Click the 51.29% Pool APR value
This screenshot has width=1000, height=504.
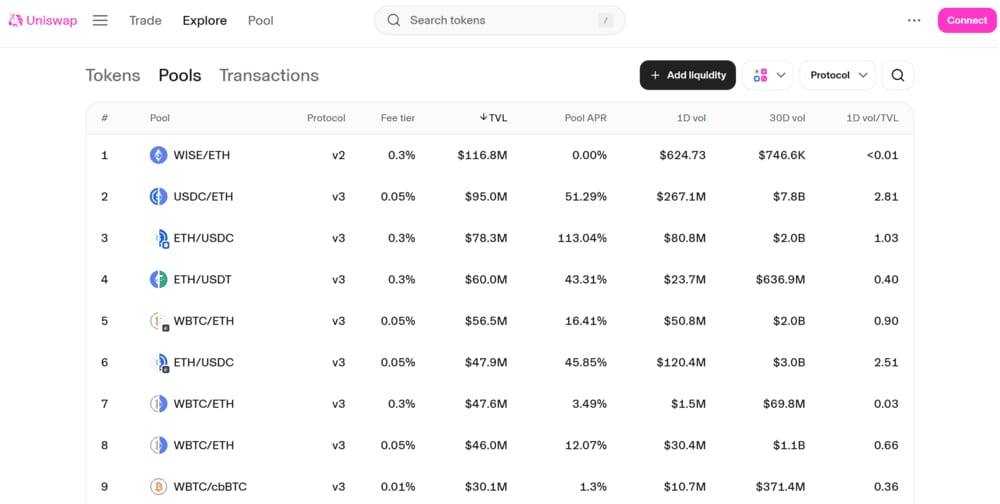coord(586,196)
